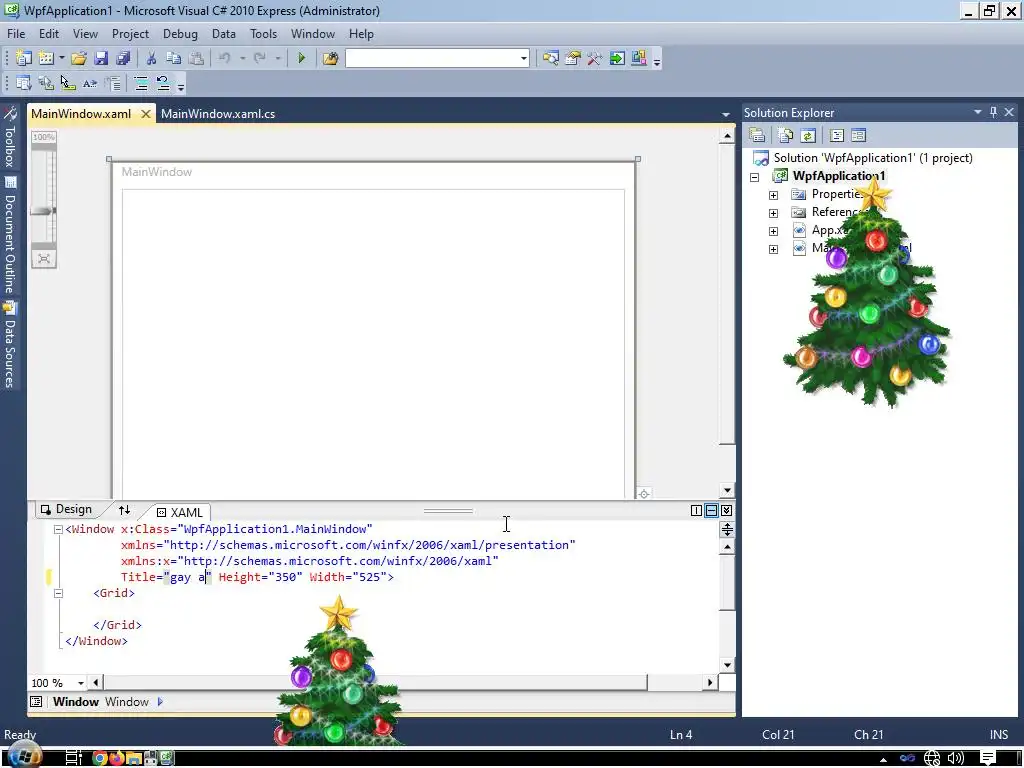Click the Windows Start orb
Screen dimensions: 1024x768
tap(25, 756)
